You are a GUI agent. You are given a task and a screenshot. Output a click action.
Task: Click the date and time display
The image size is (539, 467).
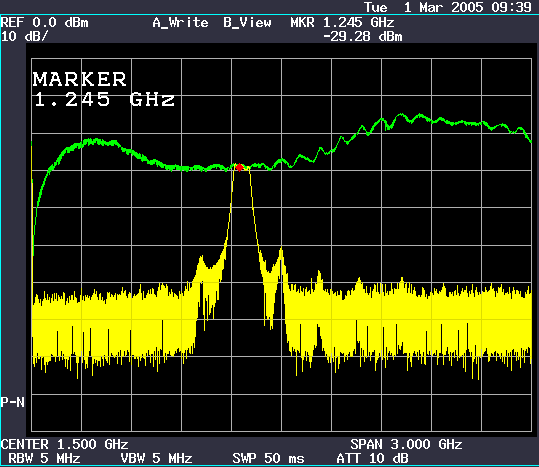[448, 7]
